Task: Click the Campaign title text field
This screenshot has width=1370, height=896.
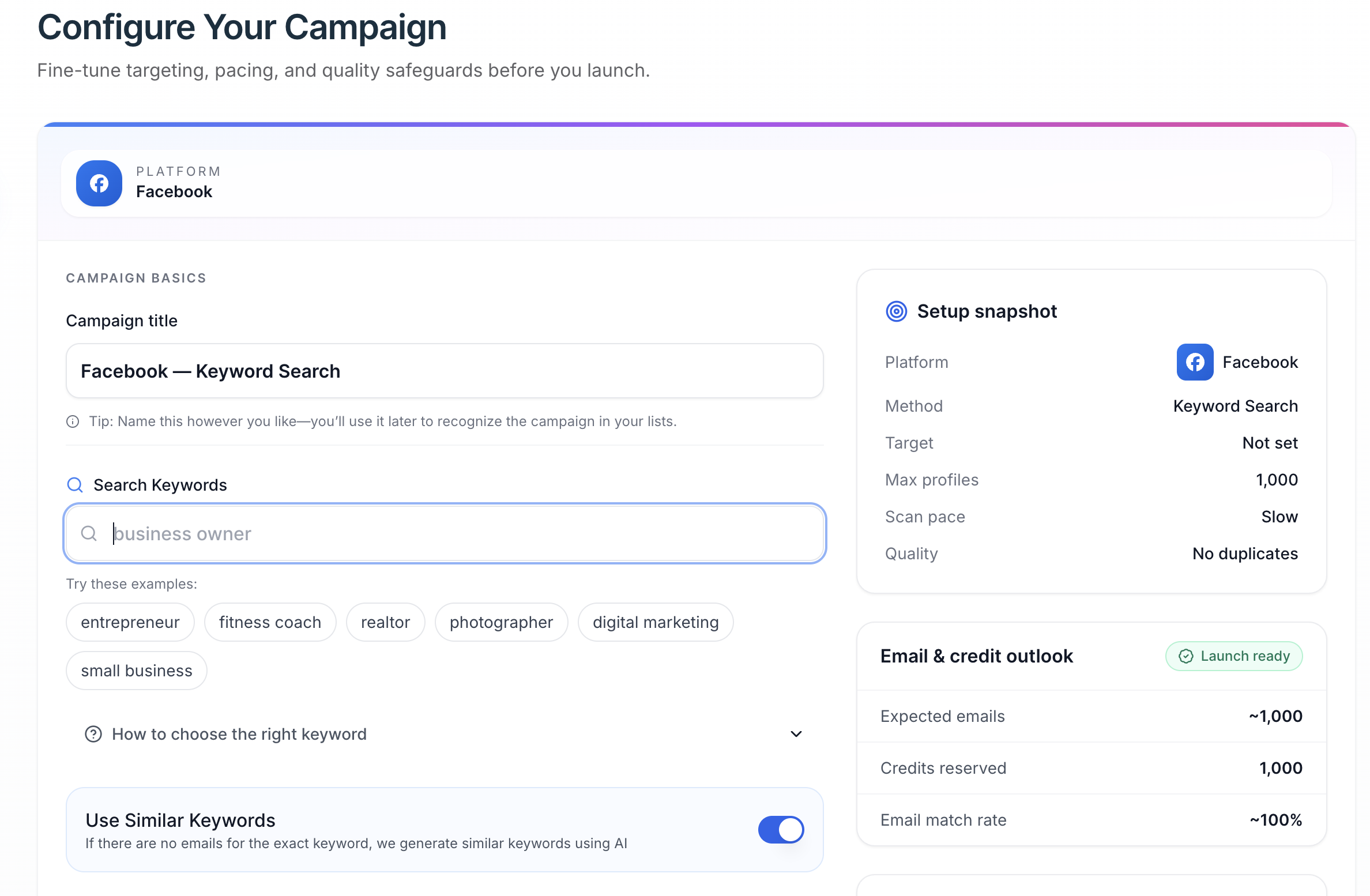Action: click(444, 371)
